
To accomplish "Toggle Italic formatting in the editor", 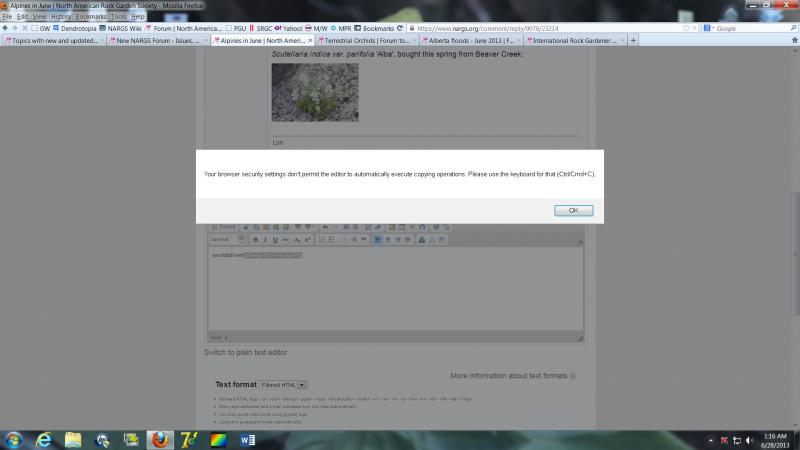I will click(x=265, y=240).
